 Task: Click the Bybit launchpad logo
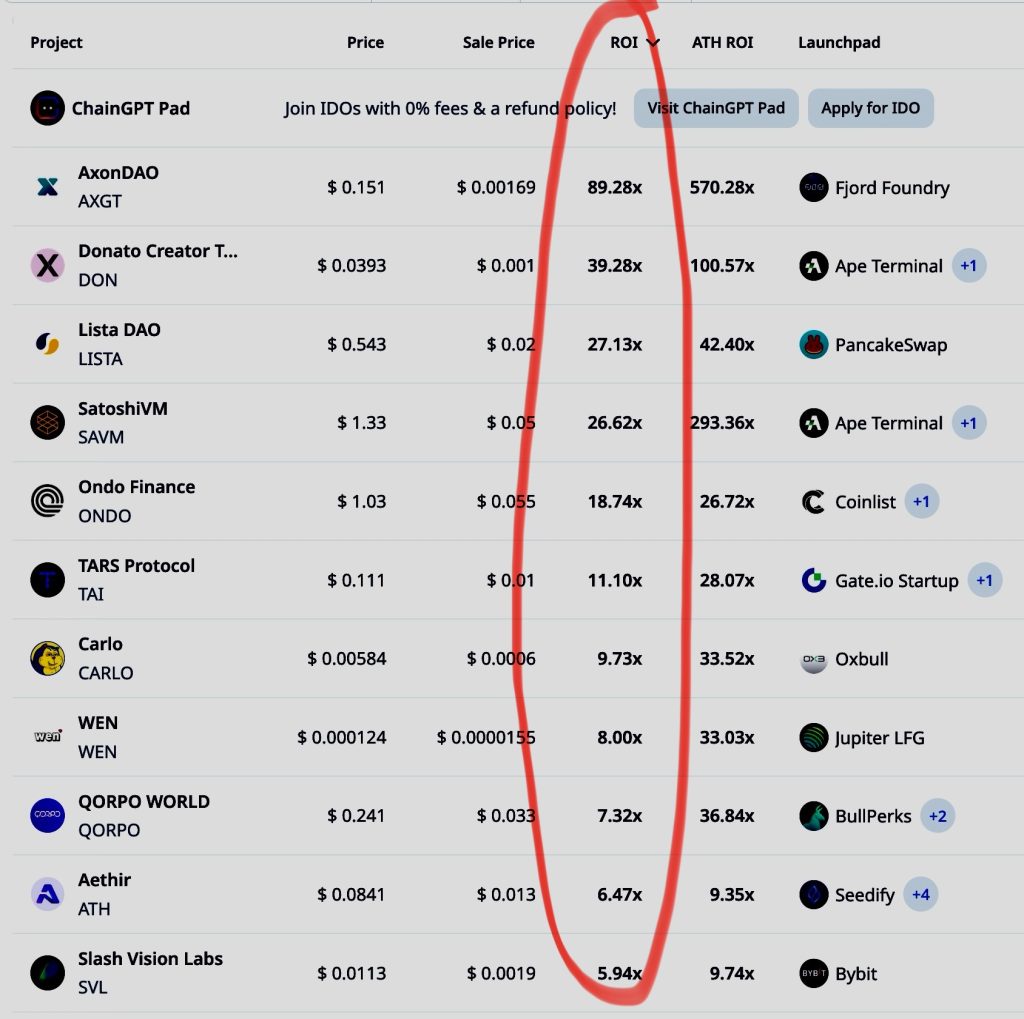point(814,973)
